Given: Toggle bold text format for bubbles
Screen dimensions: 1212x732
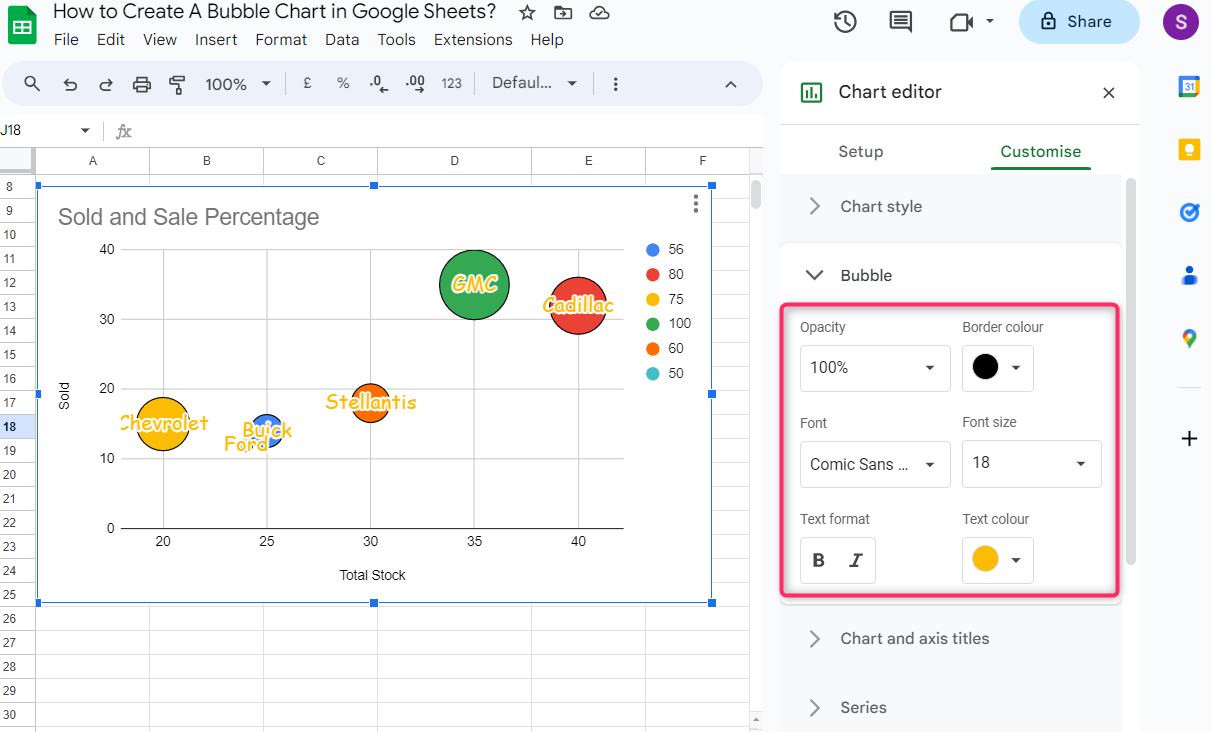Looking at the screenshot, I should pyautogui.click(x=819, y=560).
